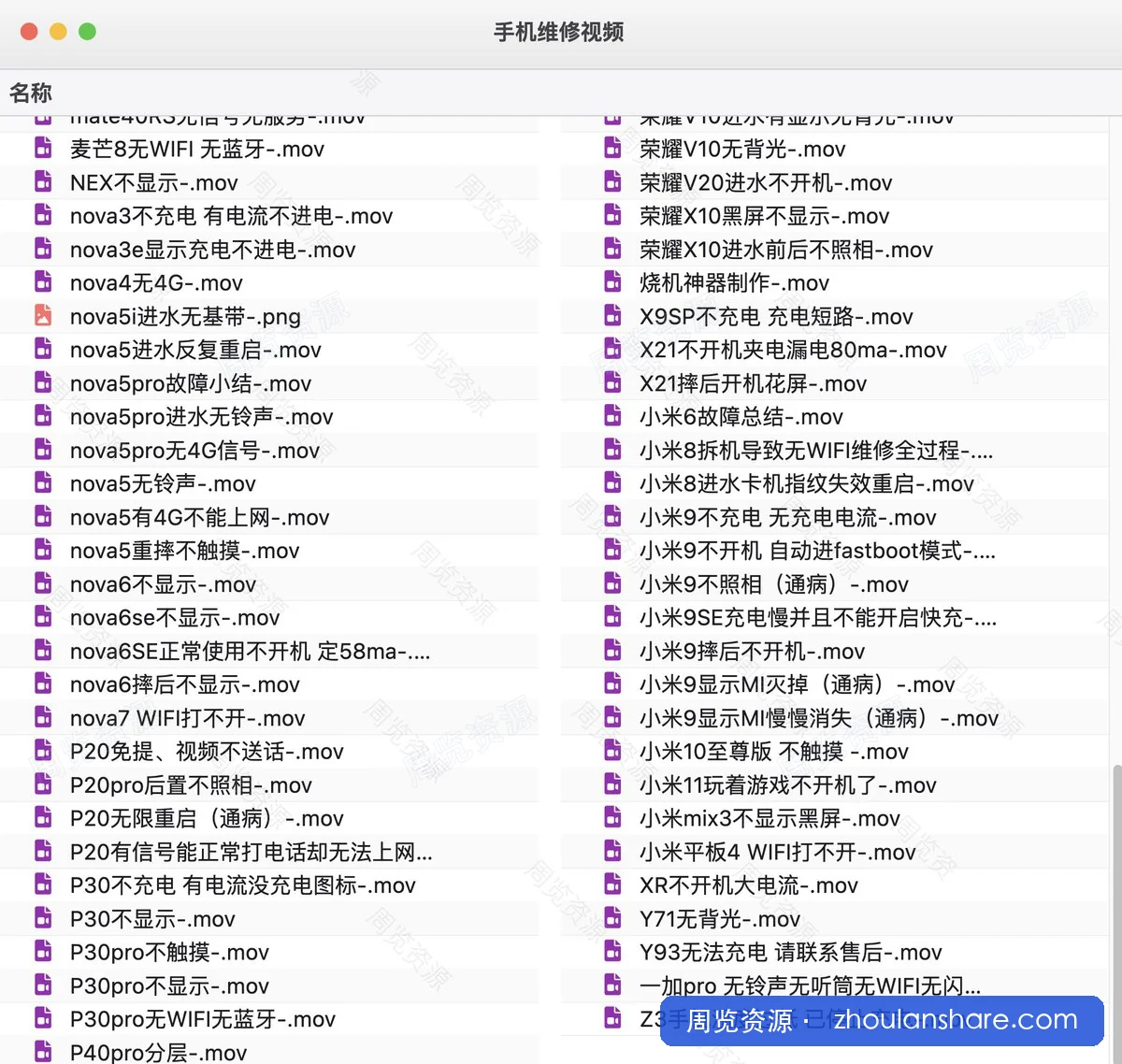Image resolution: width=1122 pixels, height=1064 pixels.
Task: Click the icon for 小米6故障总结-.mov
Action: tap(612, 415)
